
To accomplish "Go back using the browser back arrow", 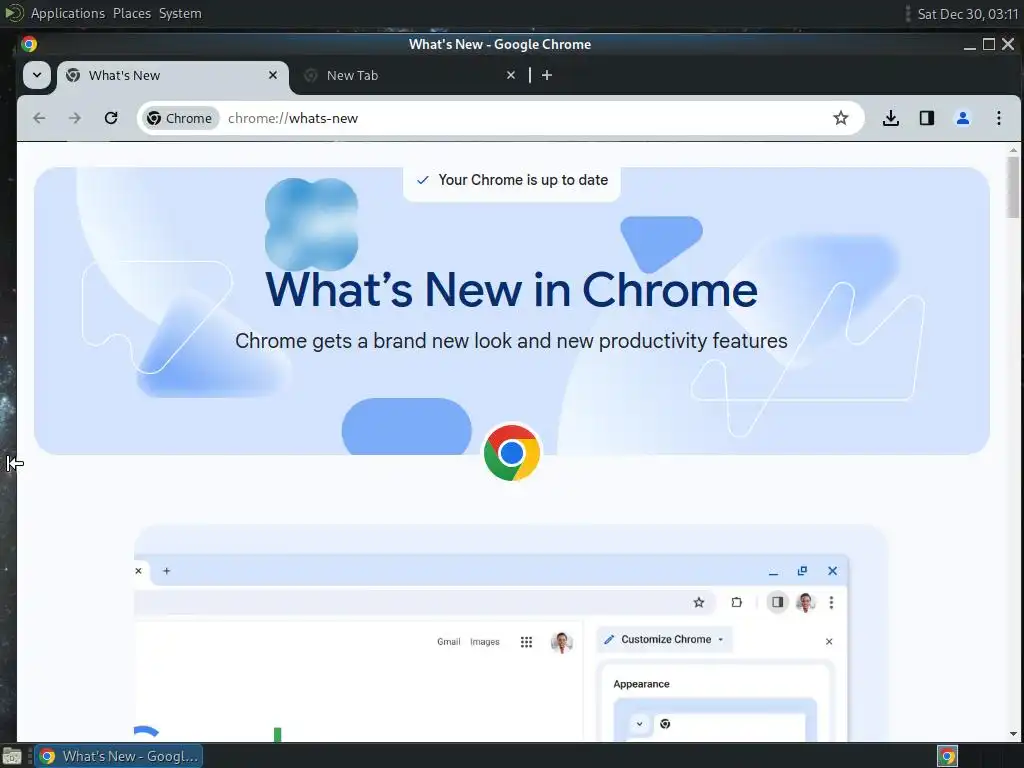I will point(39,118).
